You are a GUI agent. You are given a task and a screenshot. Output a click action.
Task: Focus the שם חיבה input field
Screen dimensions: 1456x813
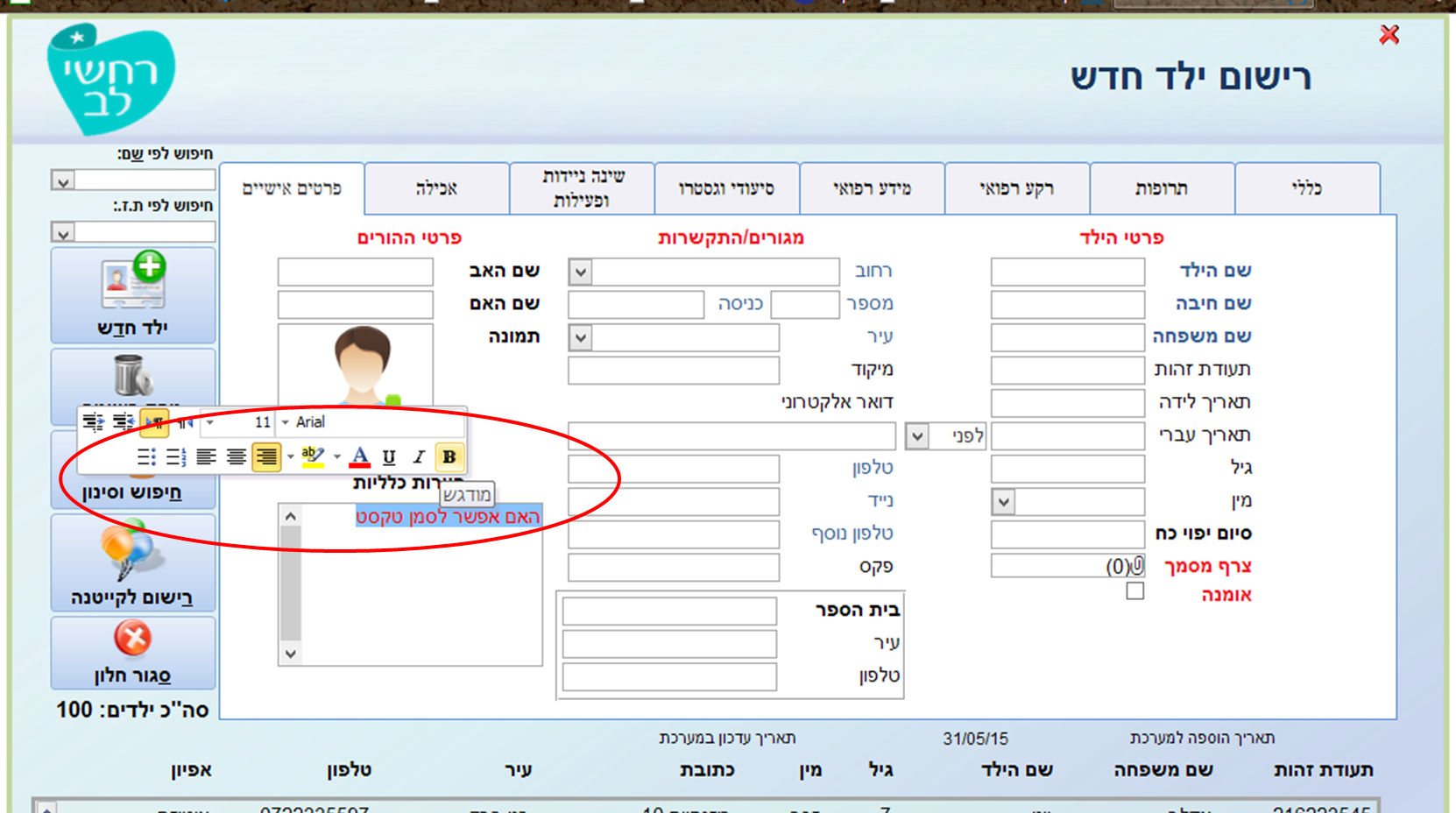[x=1068, y=305]
